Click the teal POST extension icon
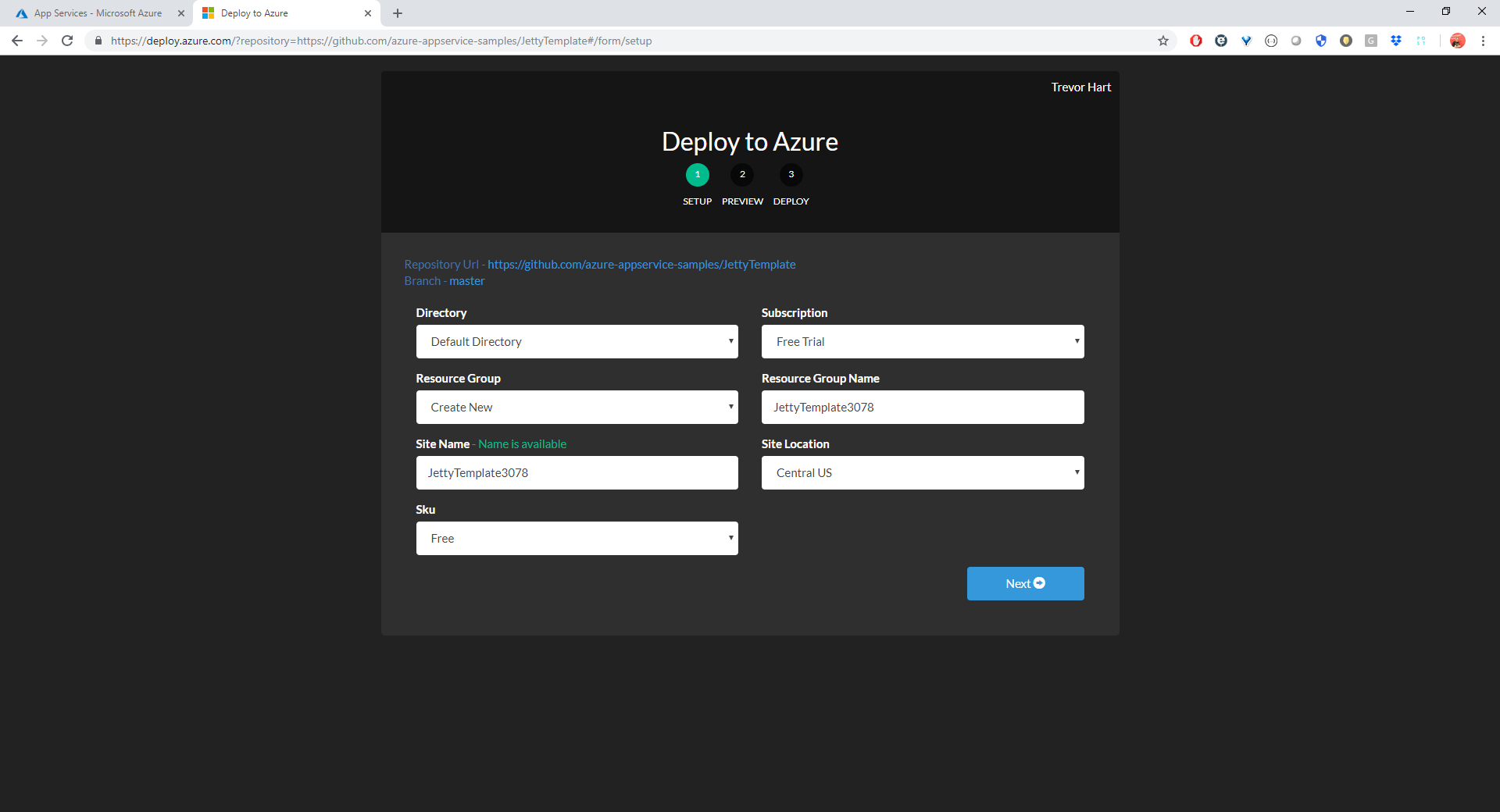This screenshot has height=812, width=1500. point(1421,41)
